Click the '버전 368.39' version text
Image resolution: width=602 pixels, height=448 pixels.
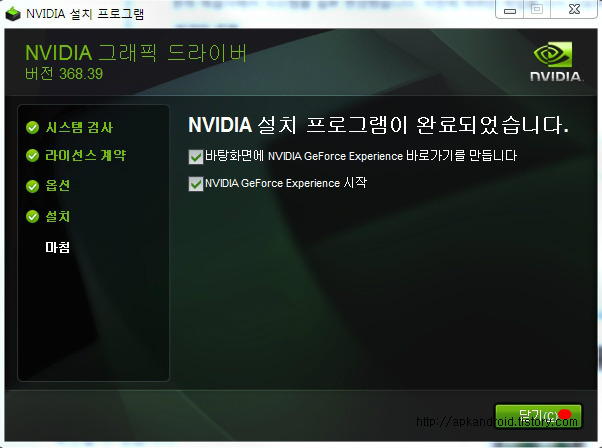[64, 74]
